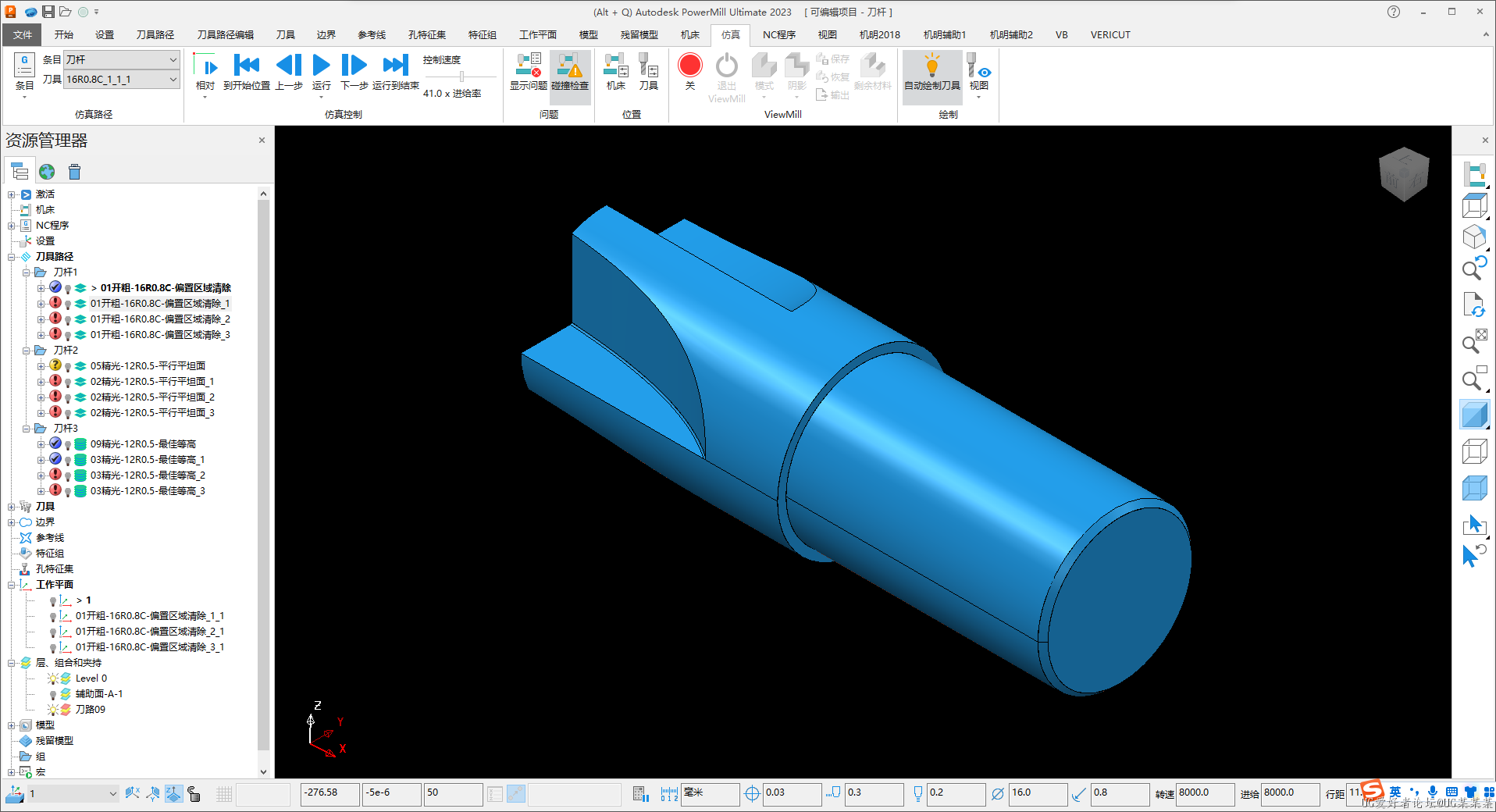The width and height of the screenshot is (1496, 812).
Task: Open the 刀具路径 ribbon tab
Action: (x=155, y=35)
